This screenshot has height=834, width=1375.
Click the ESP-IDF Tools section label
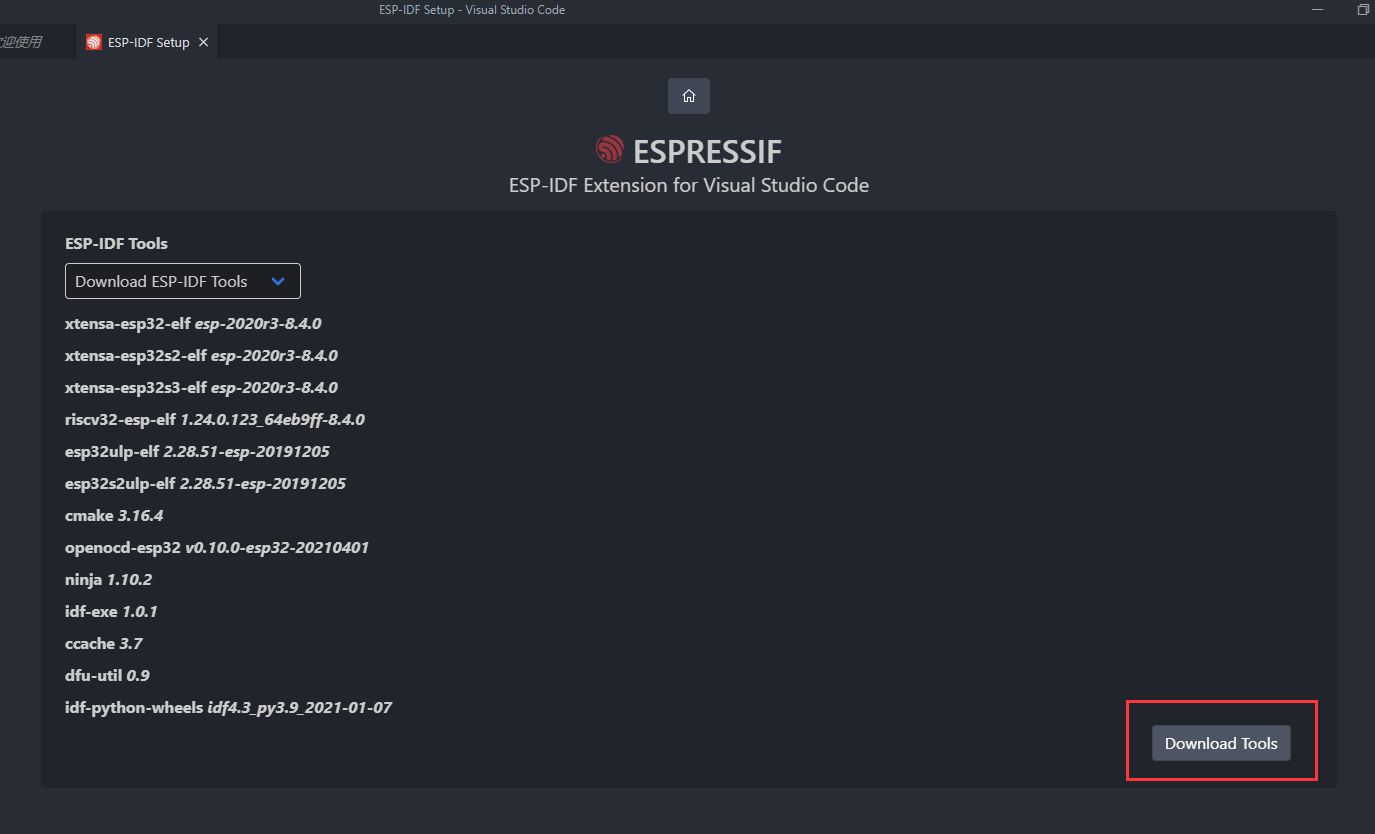tap(116, 244)
